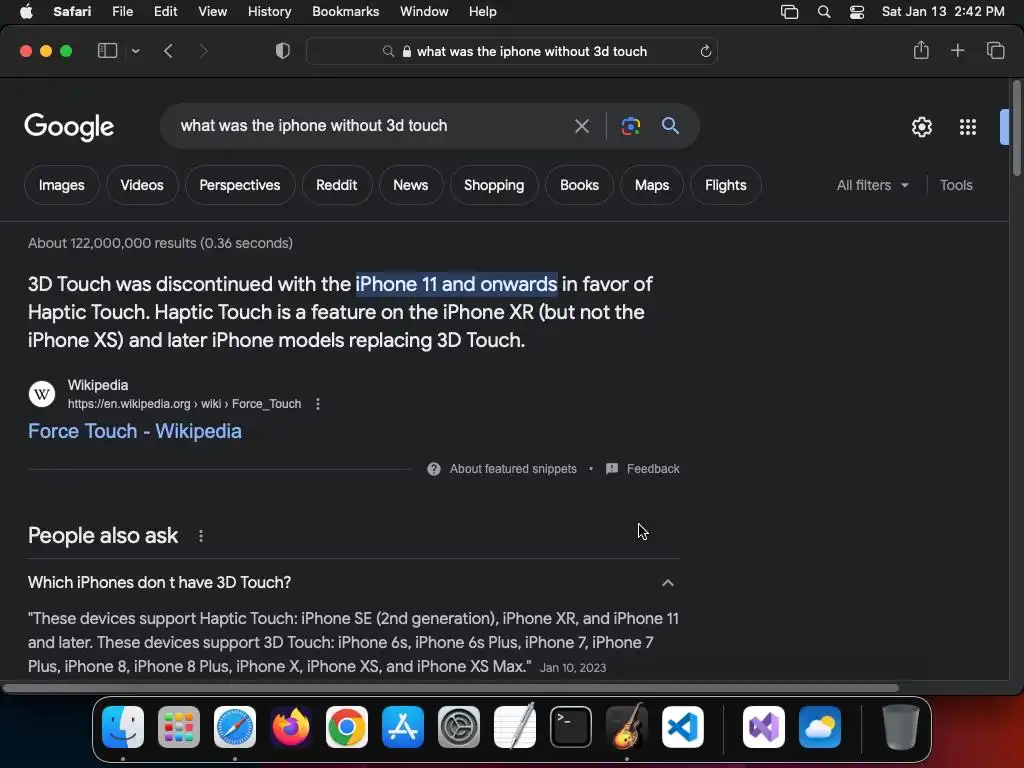1024x768 pixels.
Task: Open the Trash in the dock
Action: (x=901, y=727)
